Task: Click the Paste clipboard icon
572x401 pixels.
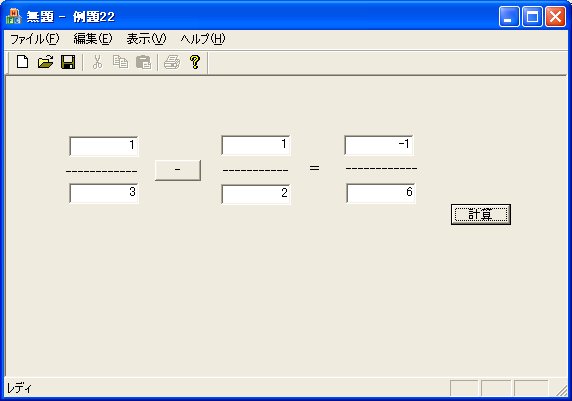Action: click(143, 62)
